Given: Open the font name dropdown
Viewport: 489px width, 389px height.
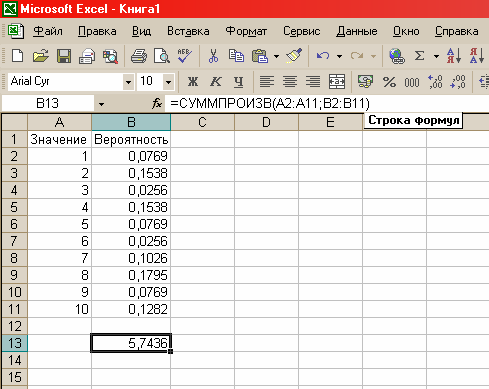Looking at the screenshot, I should (128, 82).
